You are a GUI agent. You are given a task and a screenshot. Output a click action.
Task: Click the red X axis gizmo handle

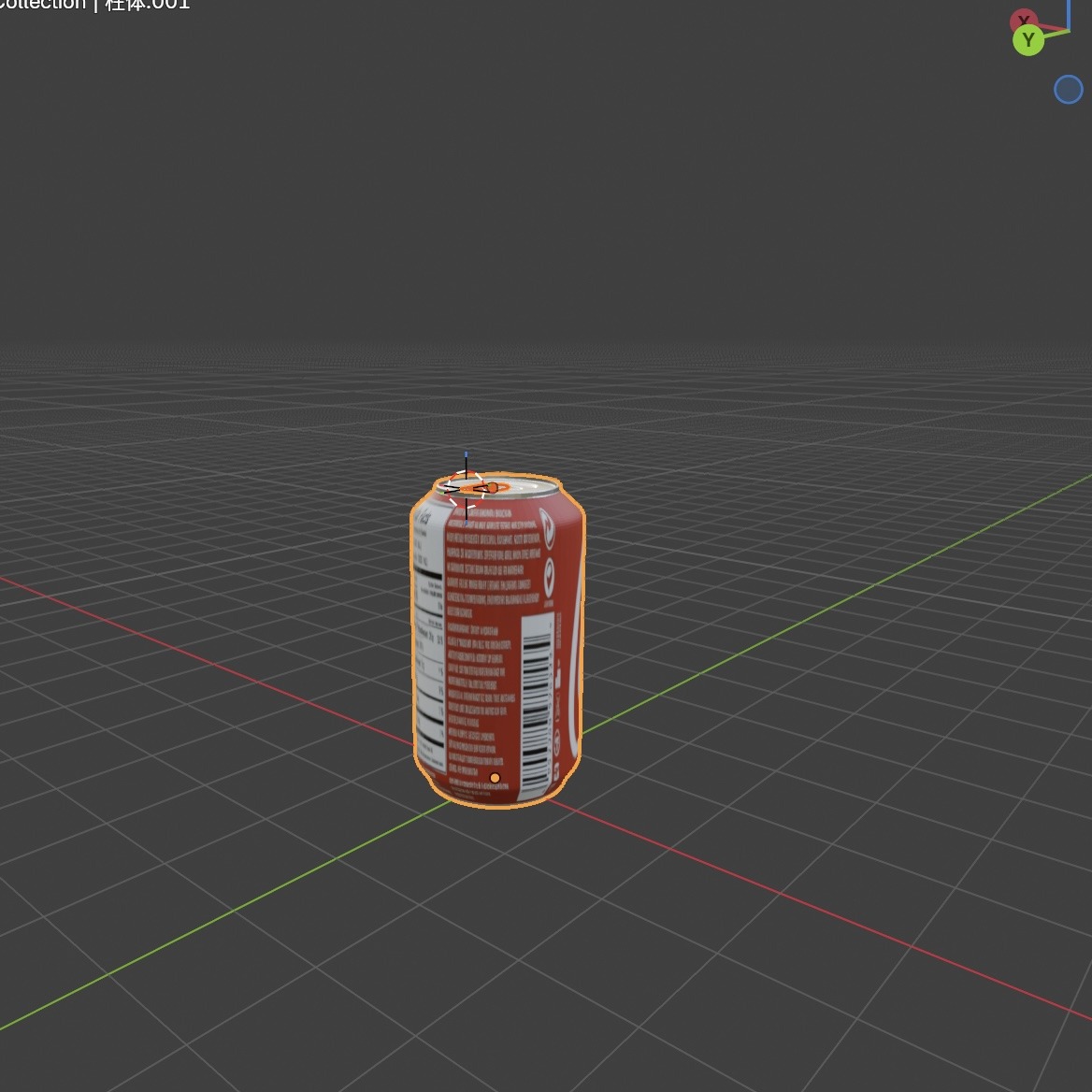(x=1023, y=19)
